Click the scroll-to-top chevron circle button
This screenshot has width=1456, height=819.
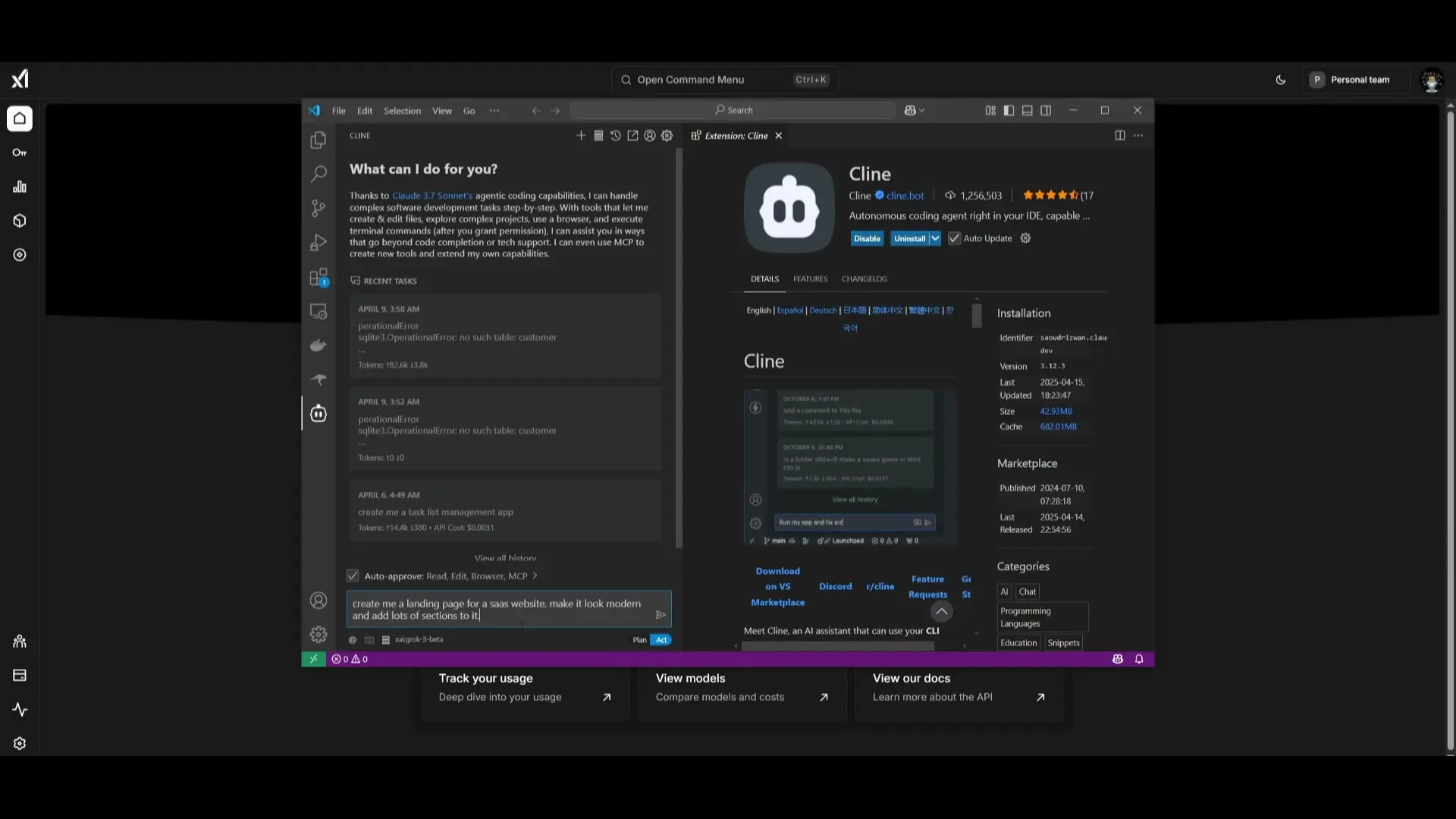[941, 611]
